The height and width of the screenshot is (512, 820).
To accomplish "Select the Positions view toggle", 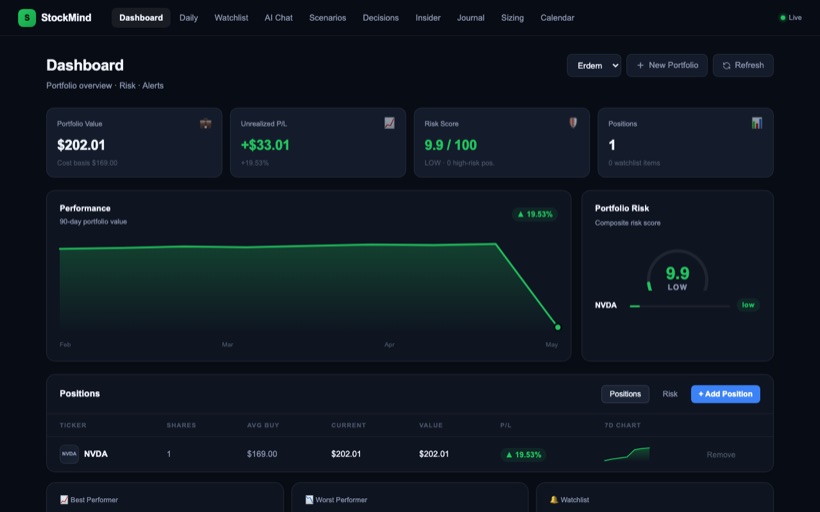I will 625,394.
